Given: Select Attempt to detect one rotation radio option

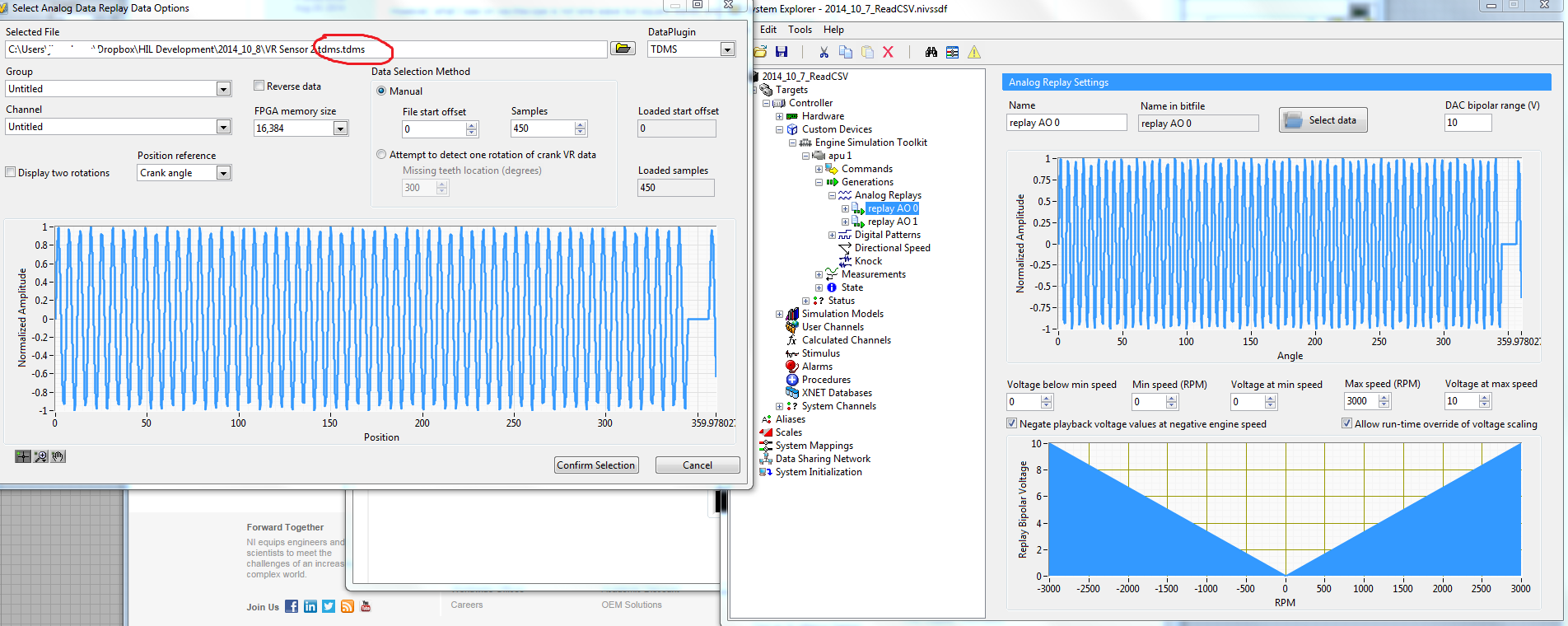Looking at the screenshot, I should [x=381, y=154].
